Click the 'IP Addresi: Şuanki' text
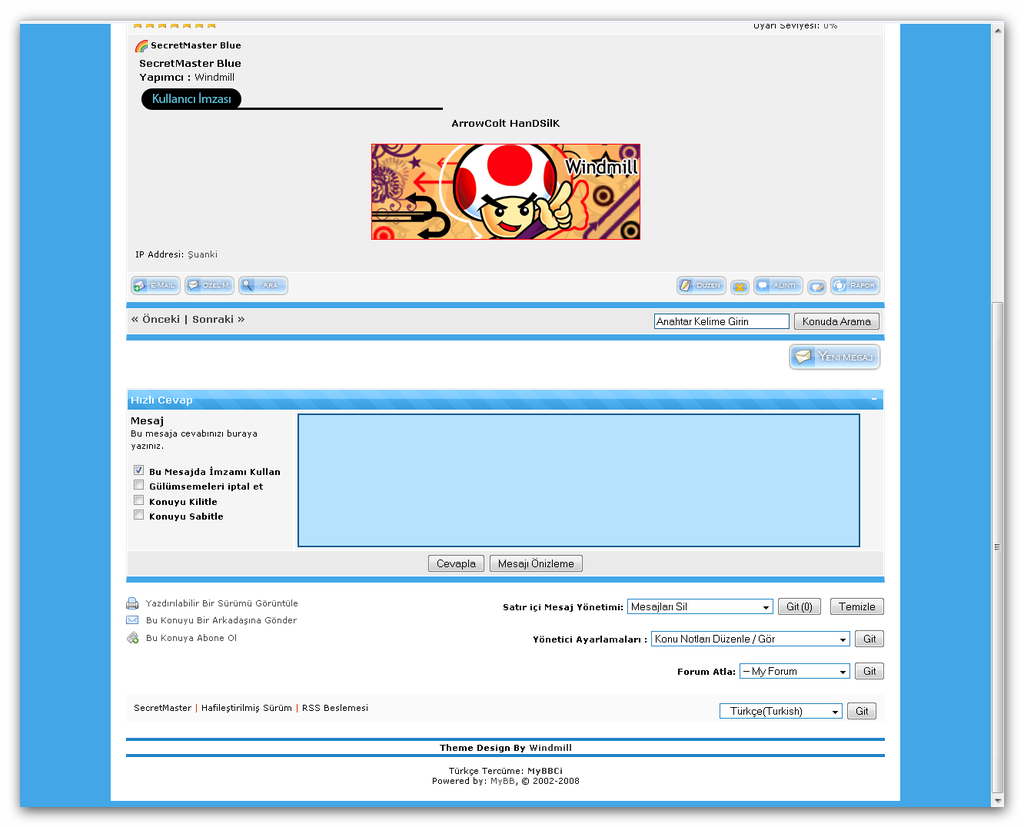This screenshot has height=827, width=1024. pos(176,255)
